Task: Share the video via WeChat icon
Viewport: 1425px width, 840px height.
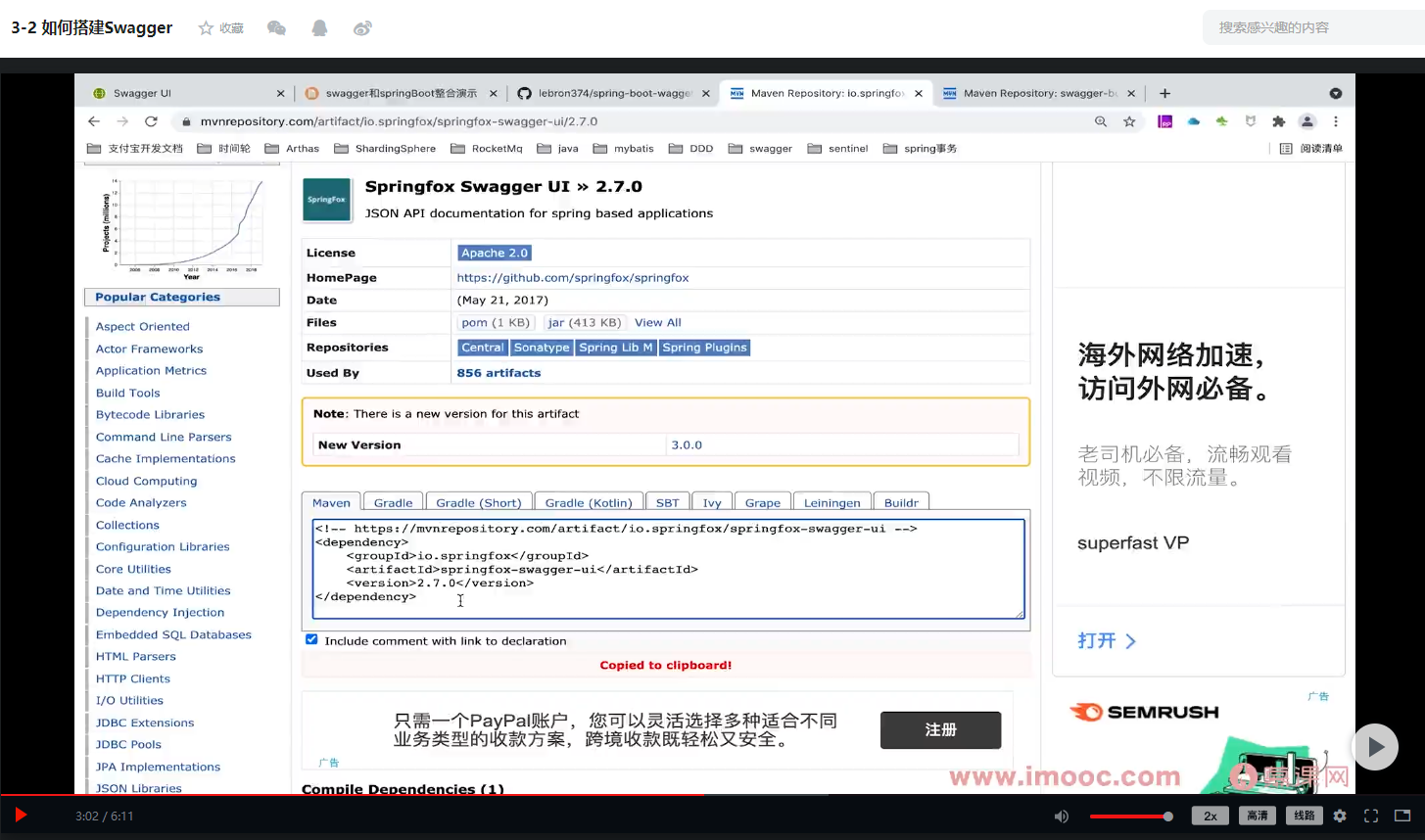Action: pos(276,28)
